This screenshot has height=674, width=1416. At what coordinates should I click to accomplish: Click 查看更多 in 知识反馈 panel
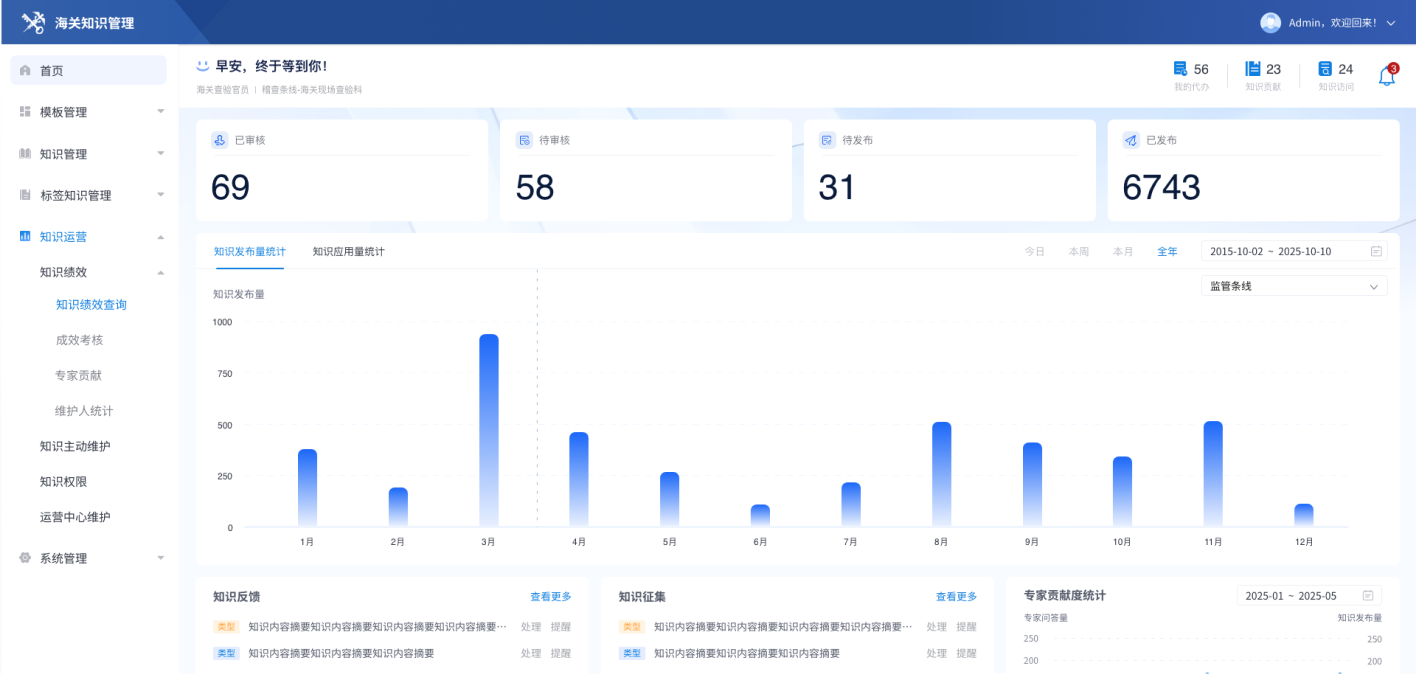pos(551,597)
